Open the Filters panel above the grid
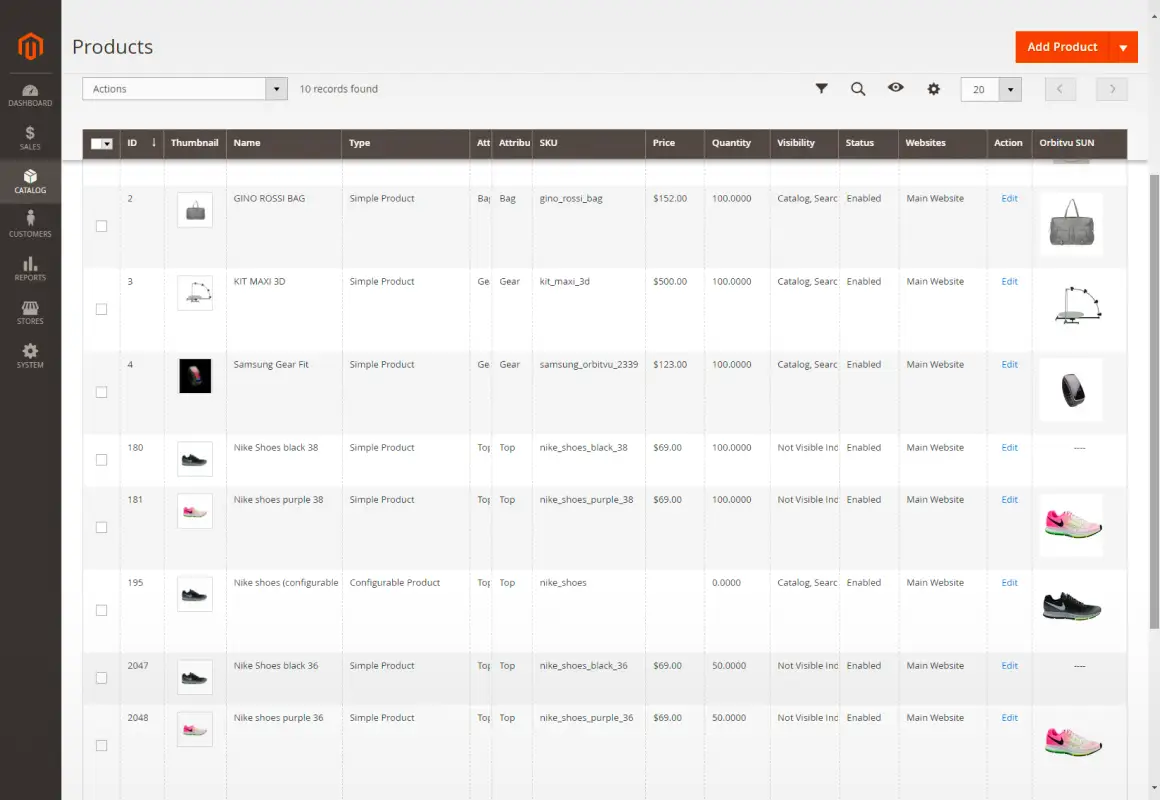The width and height of the screenshot is (1160, 800). coord(821,89)
